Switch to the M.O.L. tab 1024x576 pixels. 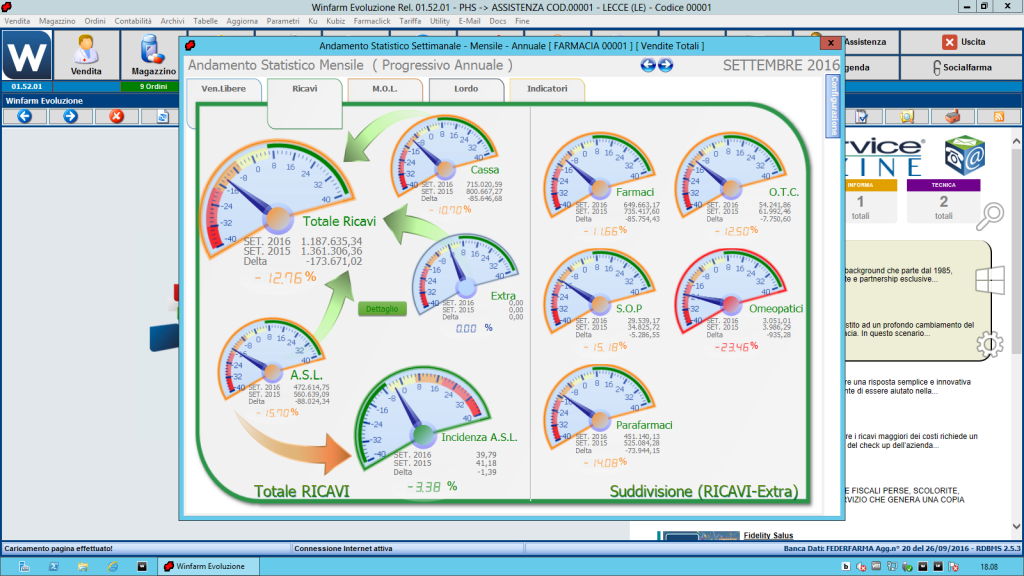pyautogui.click(x=385, y=89)
